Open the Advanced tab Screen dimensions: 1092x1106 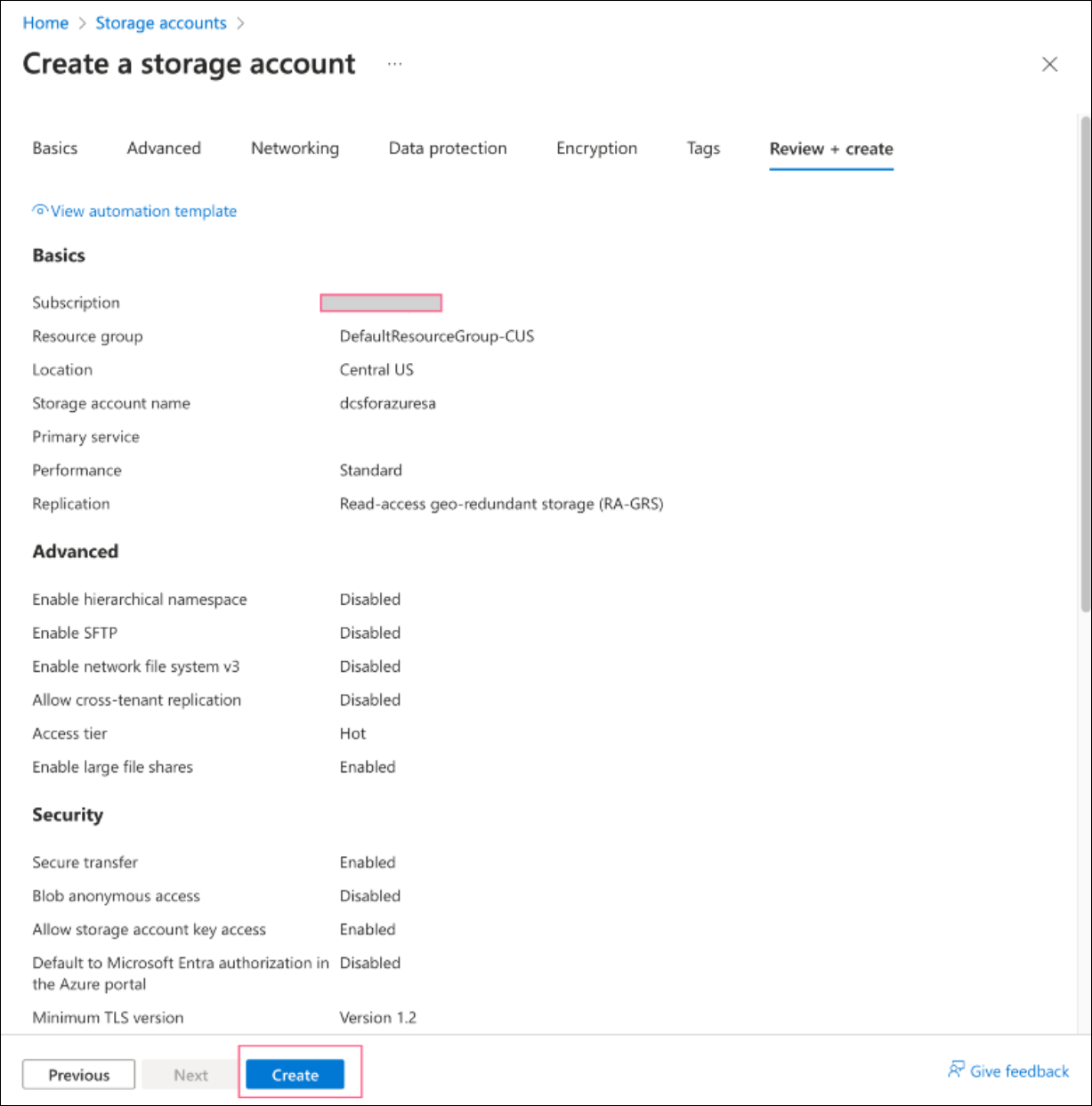[x=164, y=149]
